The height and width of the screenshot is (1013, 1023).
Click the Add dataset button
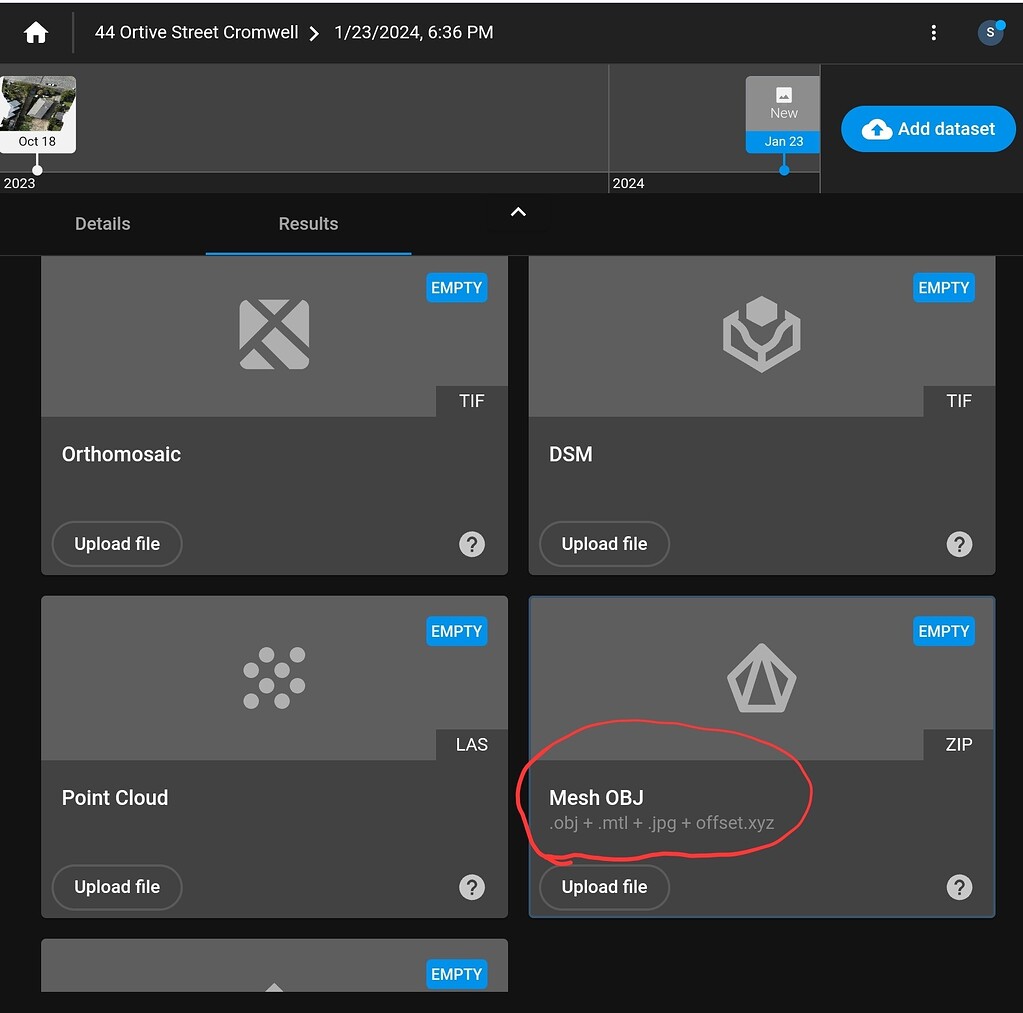(926, 128)
